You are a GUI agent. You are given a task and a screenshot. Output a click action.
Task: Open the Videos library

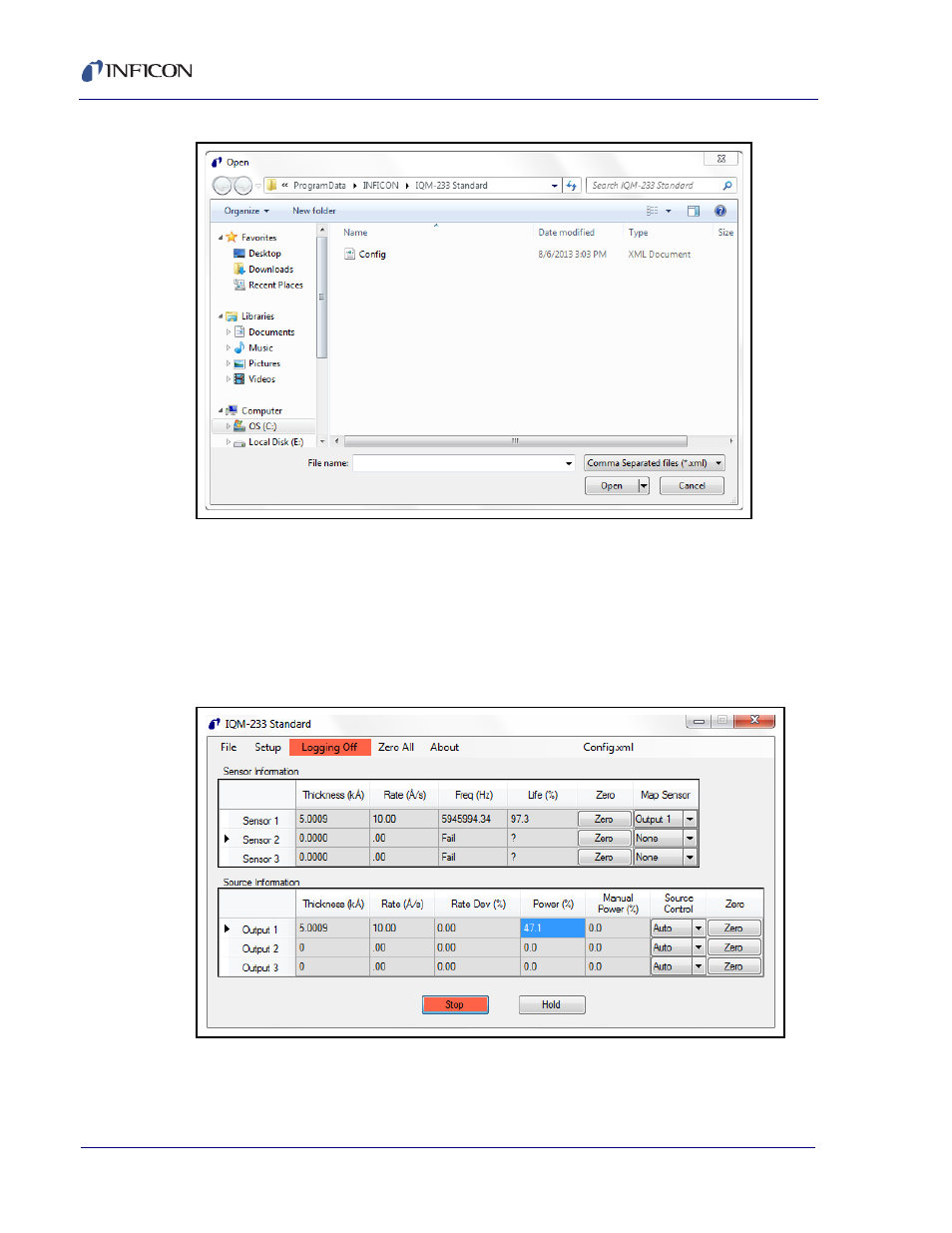[x=261, y=379]
